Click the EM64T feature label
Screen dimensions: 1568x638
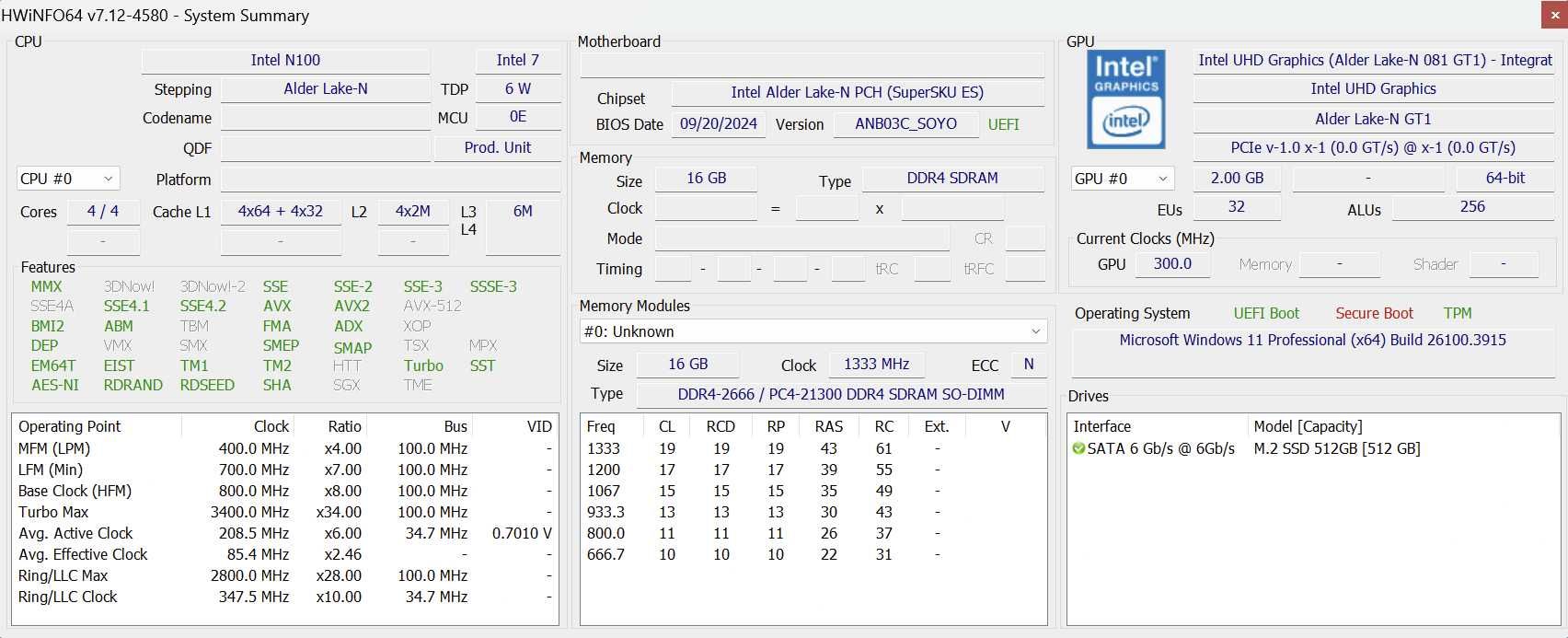[x=53, y=365]
